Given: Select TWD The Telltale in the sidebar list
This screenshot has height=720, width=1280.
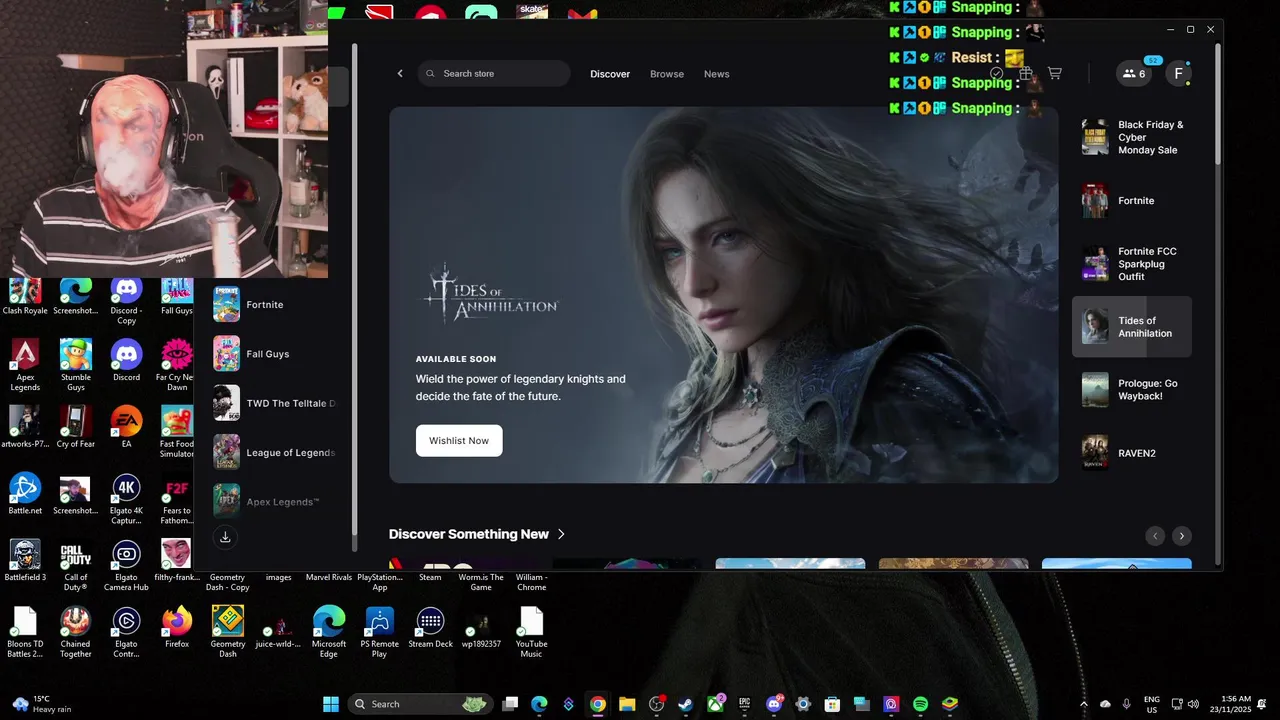Looking at the screenshot, I should [x=276, y=403].
